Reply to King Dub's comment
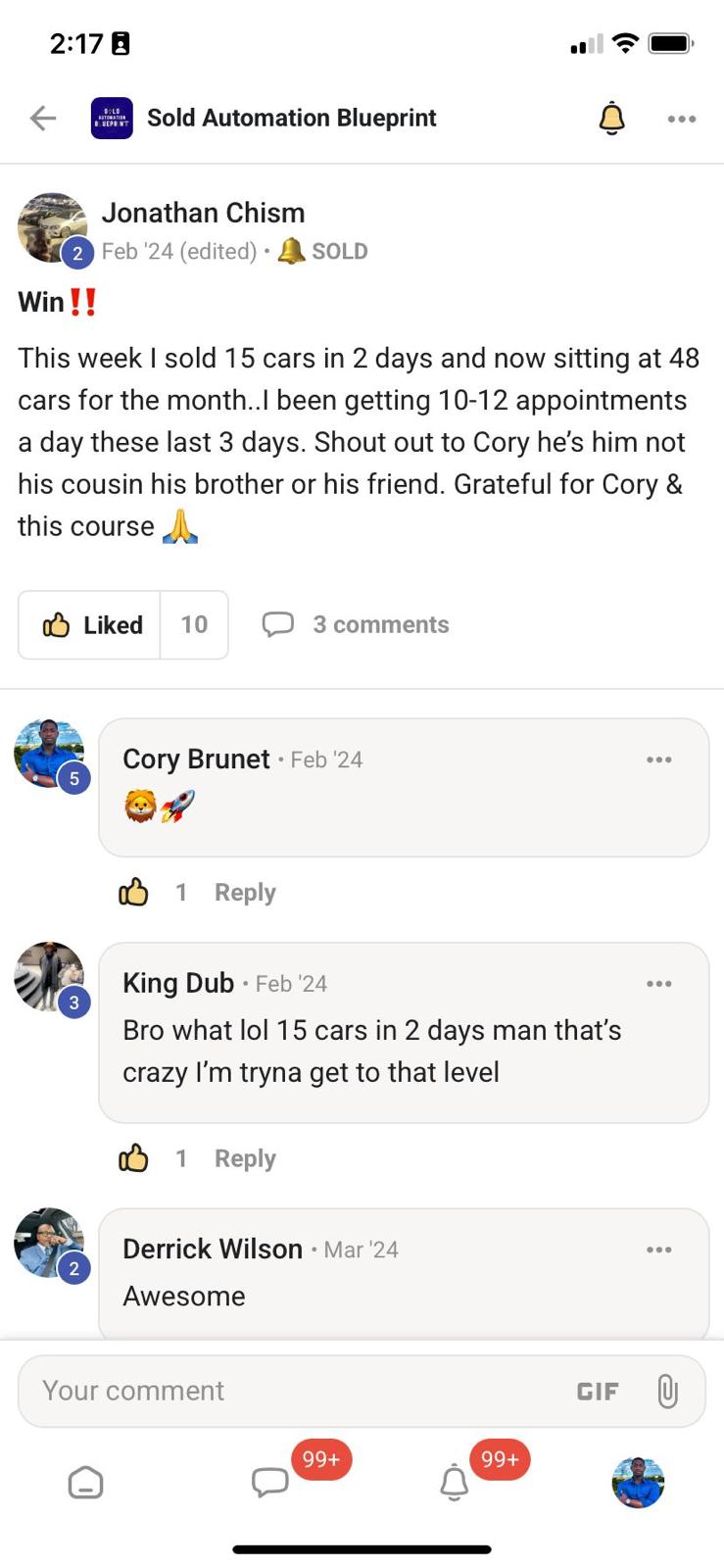The height and width of the screenshot is (1568, 724). pyautogui.click(x=245, y=1158)
